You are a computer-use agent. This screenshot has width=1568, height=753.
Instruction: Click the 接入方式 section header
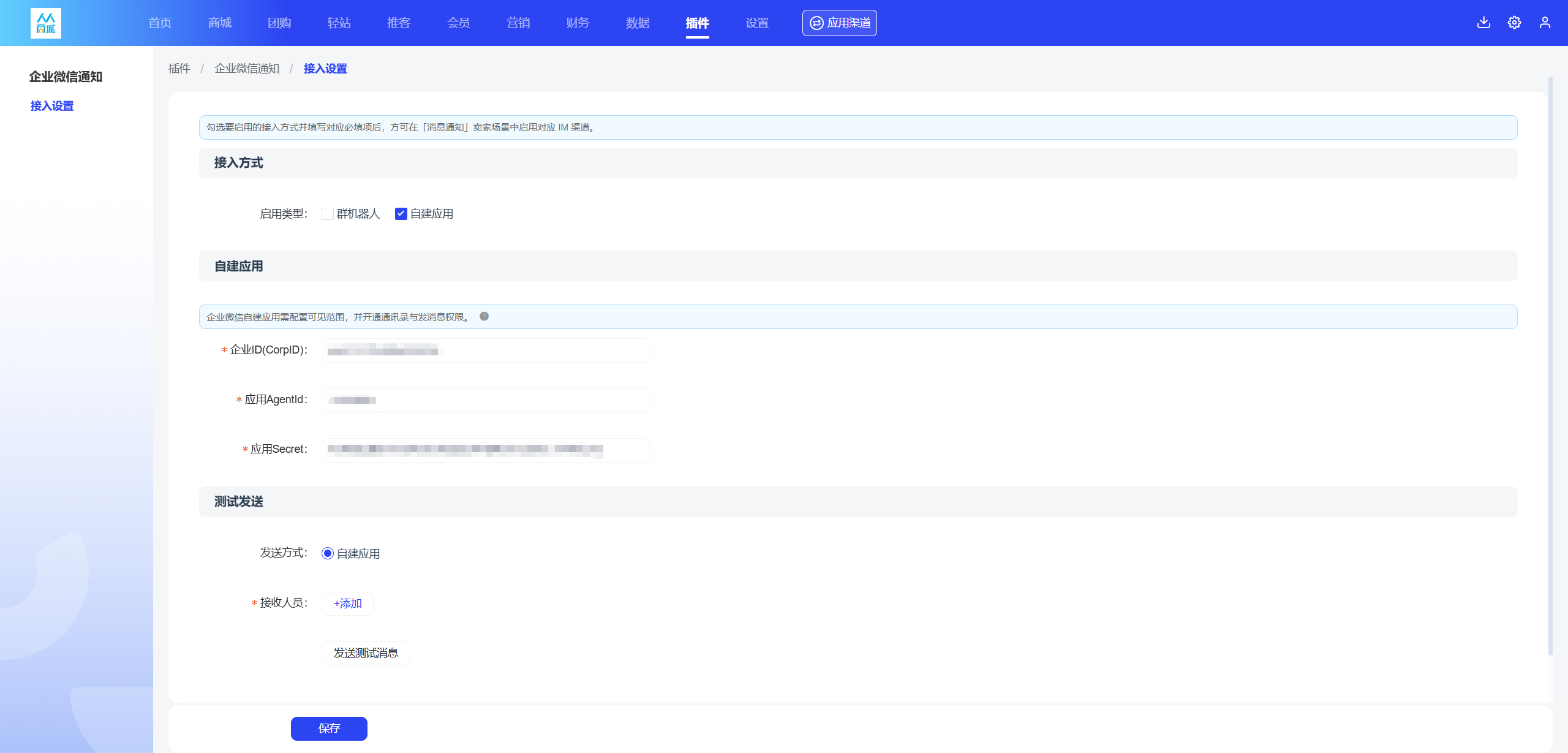858,163
